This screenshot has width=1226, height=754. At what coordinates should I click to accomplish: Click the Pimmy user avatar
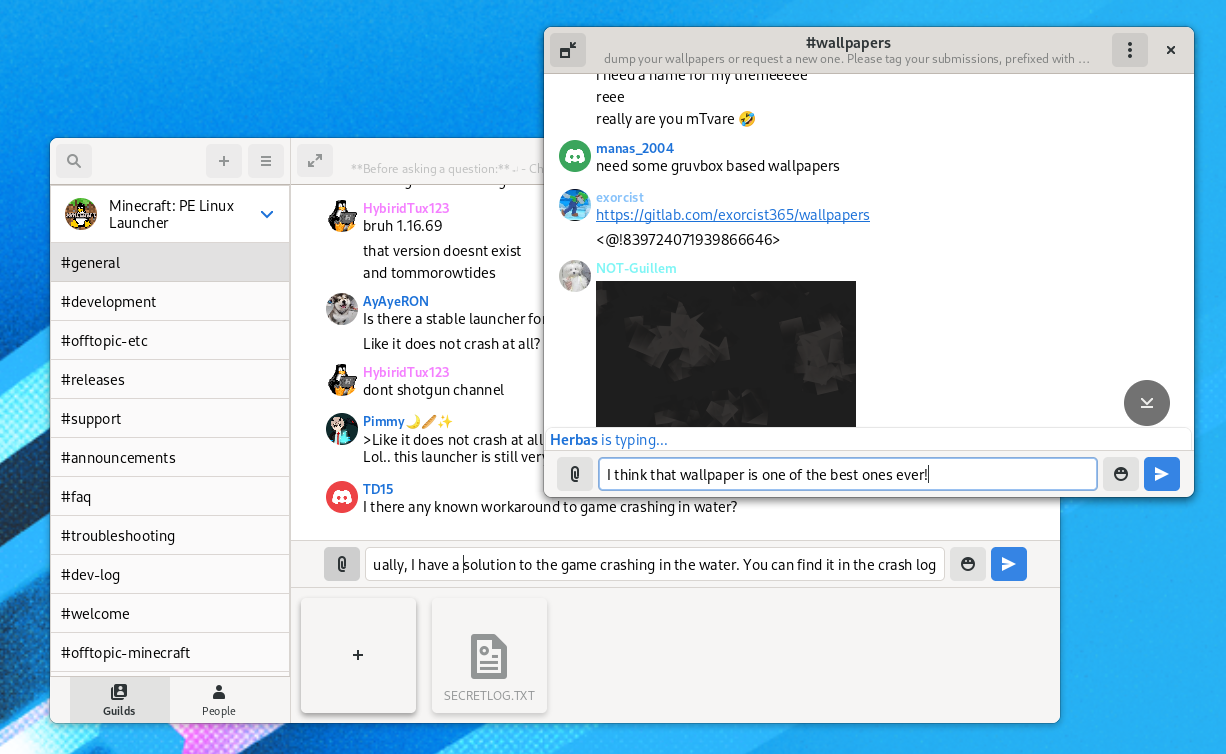[342, 429]
